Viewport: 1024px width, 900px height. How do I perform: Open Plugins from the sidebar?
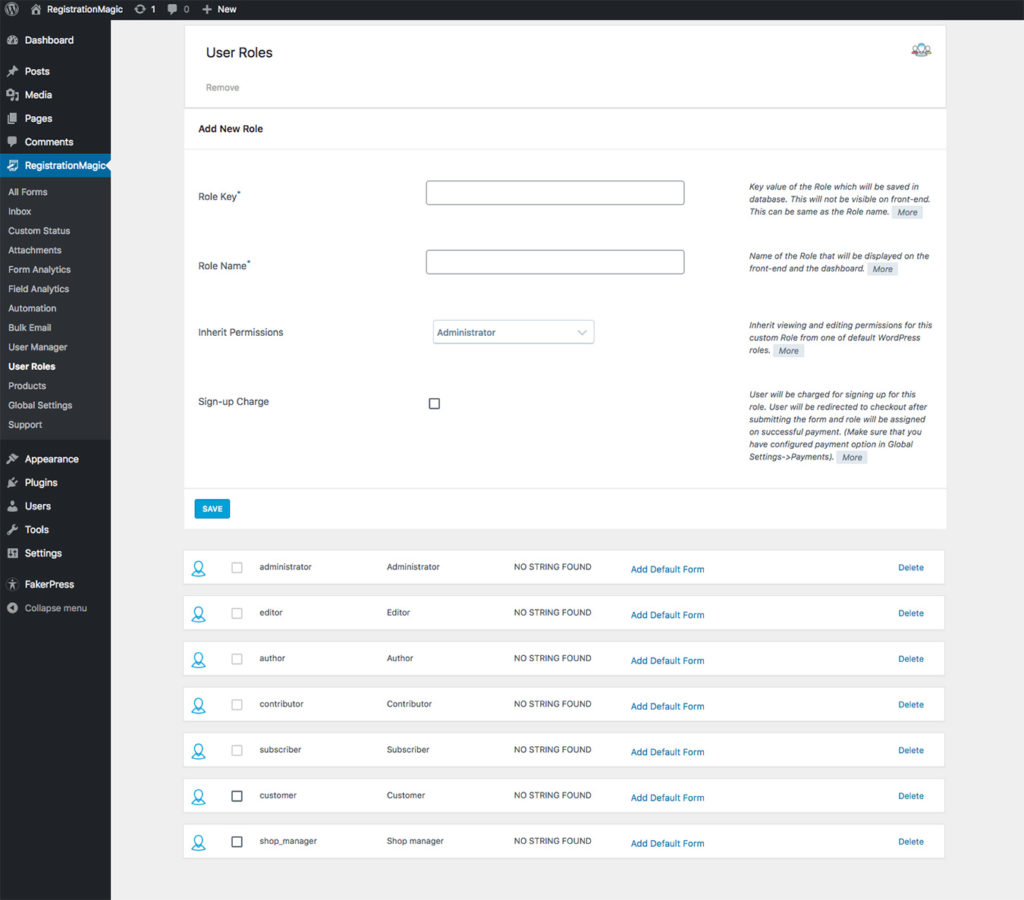(41, 483)
